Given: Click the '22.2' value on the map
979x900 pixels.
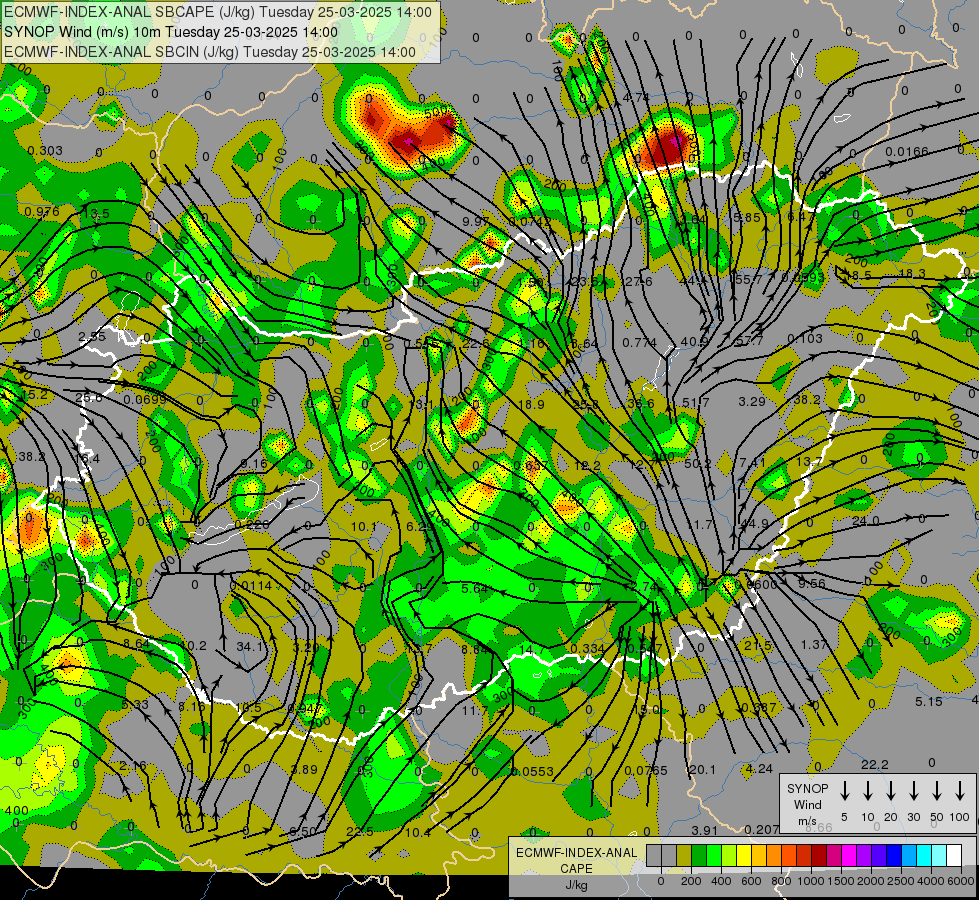Looking at the screenshot, I should point(875,764).
